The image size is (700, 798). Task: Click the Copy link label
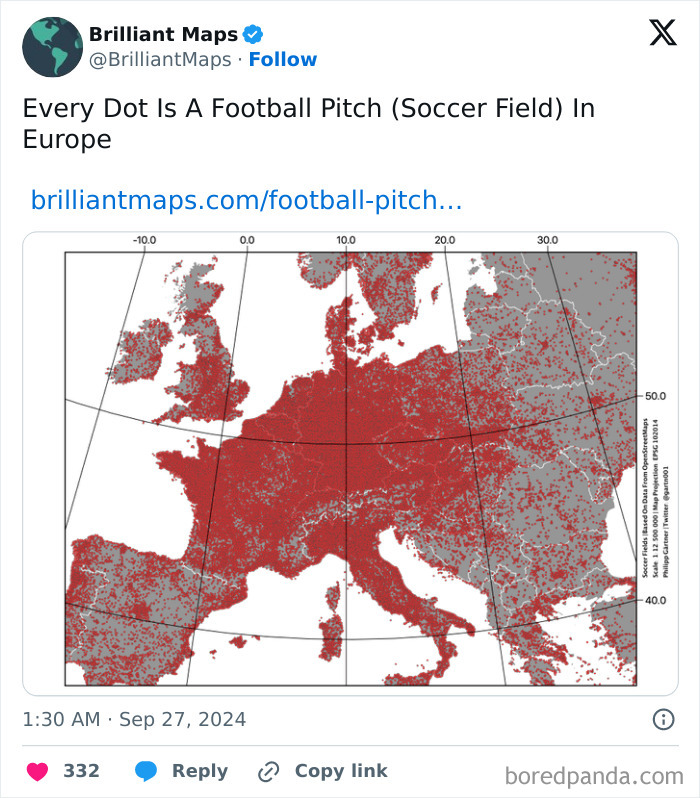tap(341, 771)
